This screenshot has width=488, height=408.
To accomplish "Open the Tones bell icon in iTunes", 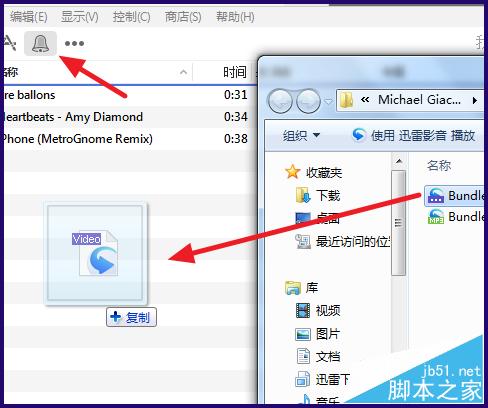I will 40,43.
